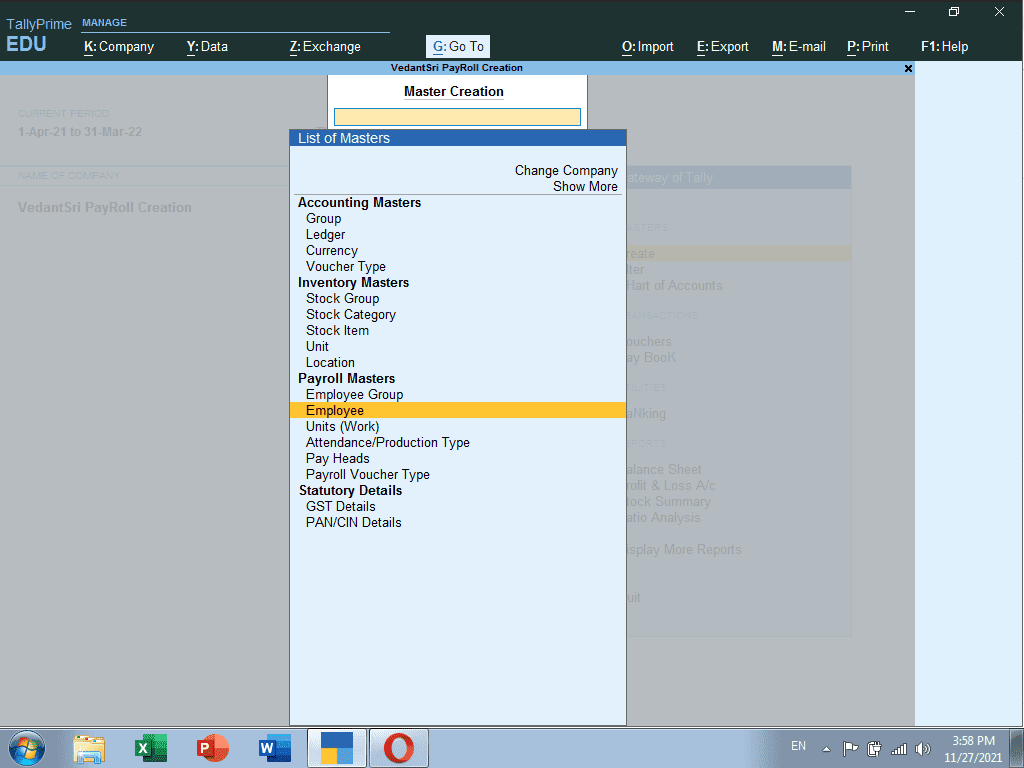Click the power plug tray icon
This screenshot has width=1024, height=768.
point(874,749)
